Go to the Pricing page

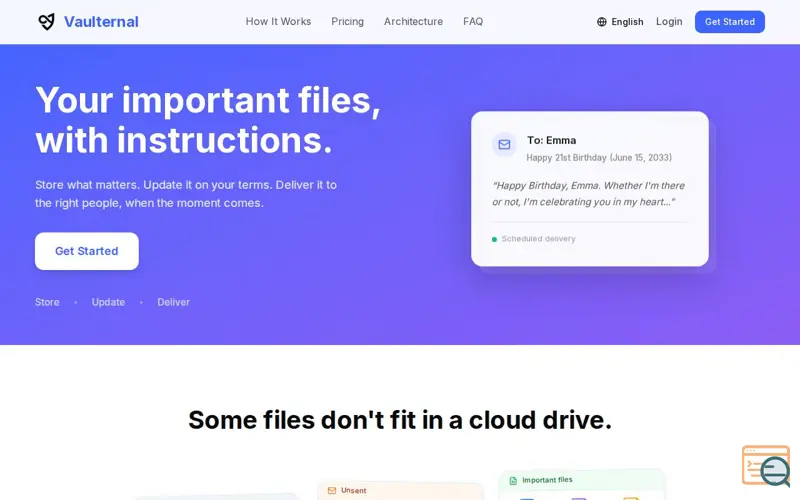pyautogui.click(x=347, y=21)
